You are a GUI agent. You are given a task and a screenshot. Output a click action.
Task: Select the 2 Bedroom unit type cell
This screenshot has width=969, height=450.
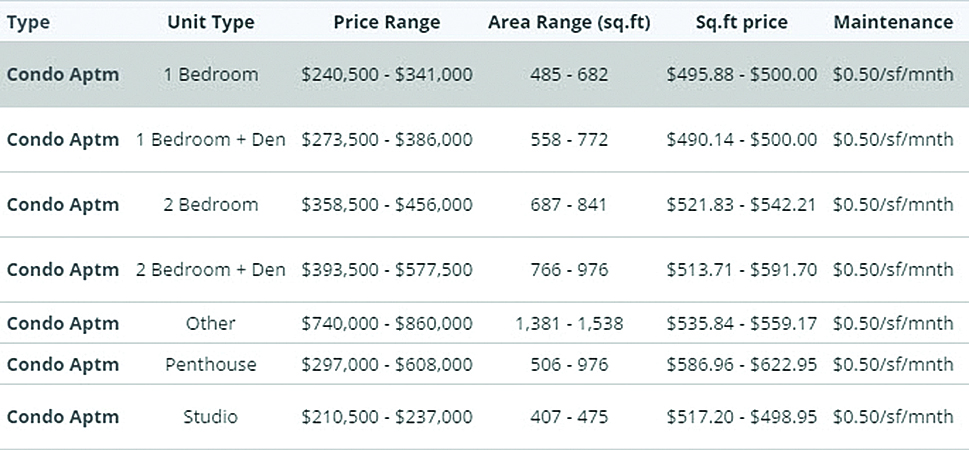point(211,205)
